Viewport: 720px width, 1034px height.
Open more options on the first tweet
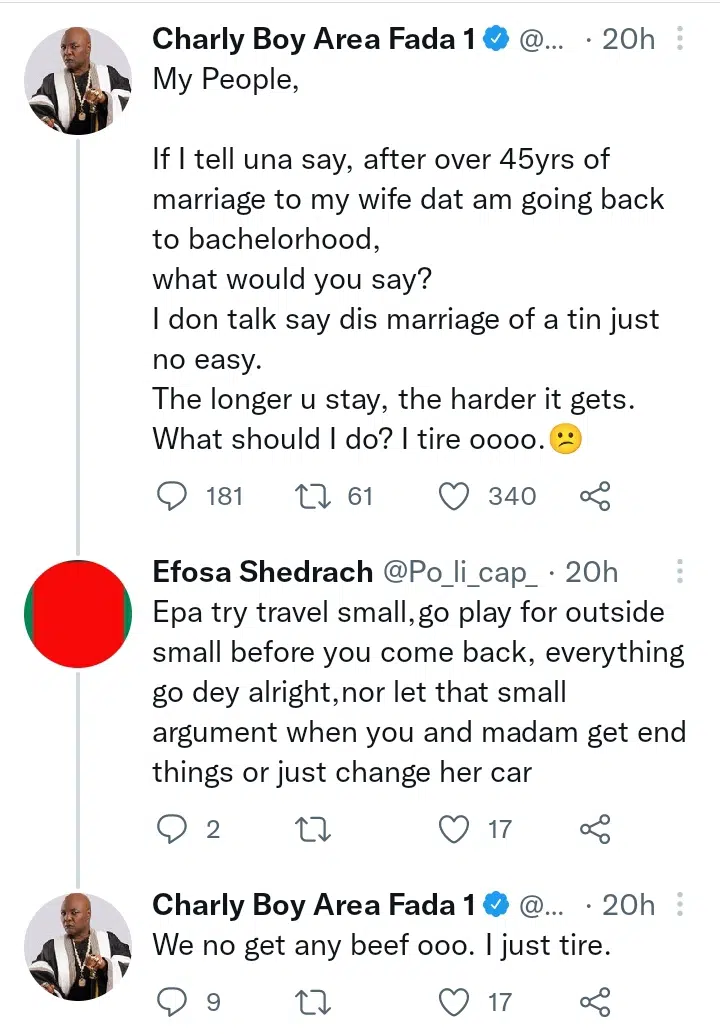click(x=680, y=39)
